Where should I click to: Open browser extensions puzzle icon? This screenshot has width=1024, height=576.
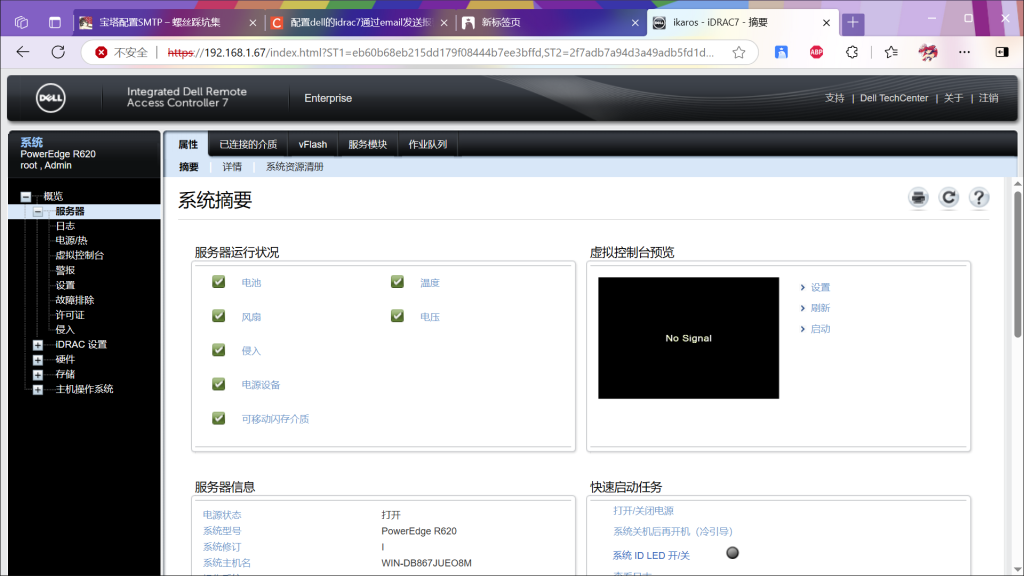852,52
